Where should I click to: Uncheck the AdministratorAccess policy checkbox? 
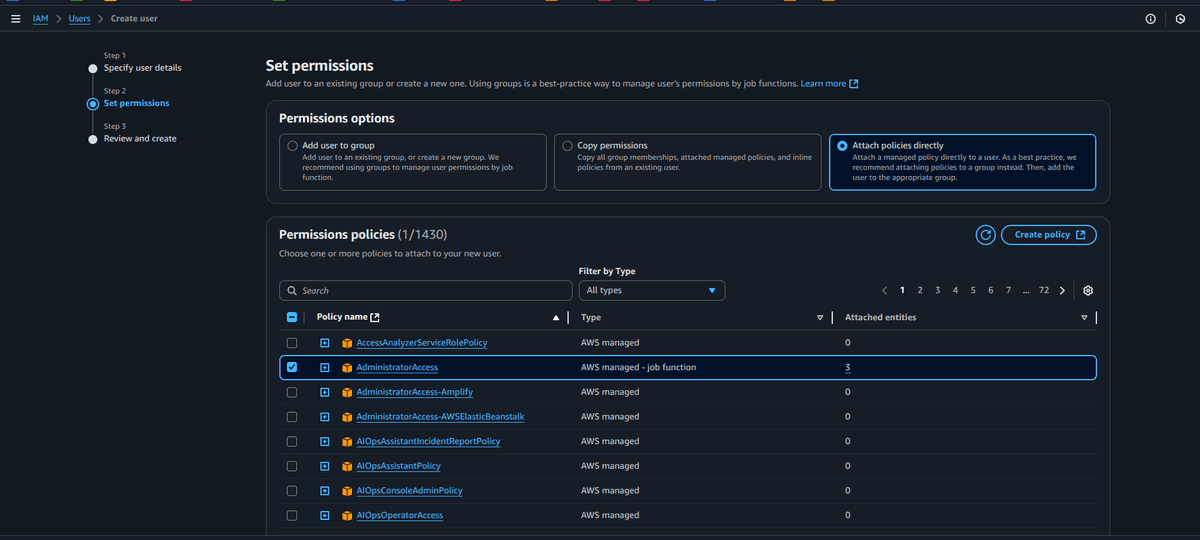click(x=292, y=367)
